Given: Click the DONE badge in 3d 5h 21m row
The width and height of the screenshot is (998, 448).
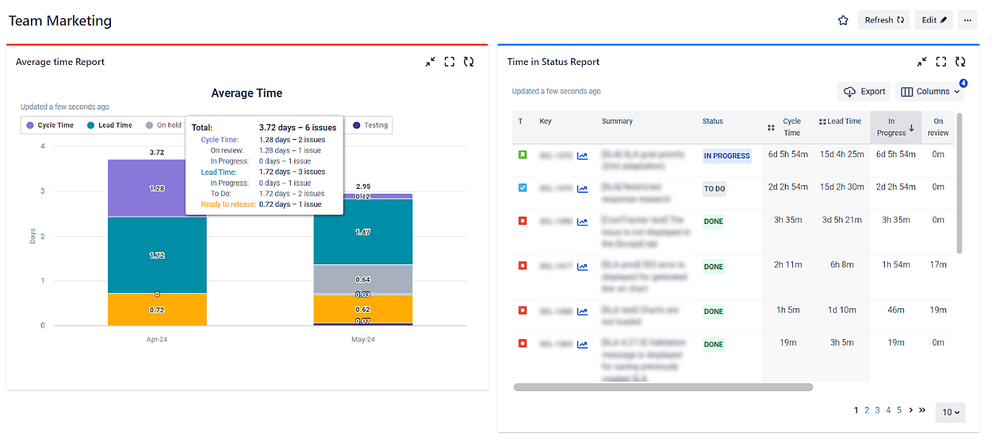Looking at the screenshot, I should click(x=713, y=221).
